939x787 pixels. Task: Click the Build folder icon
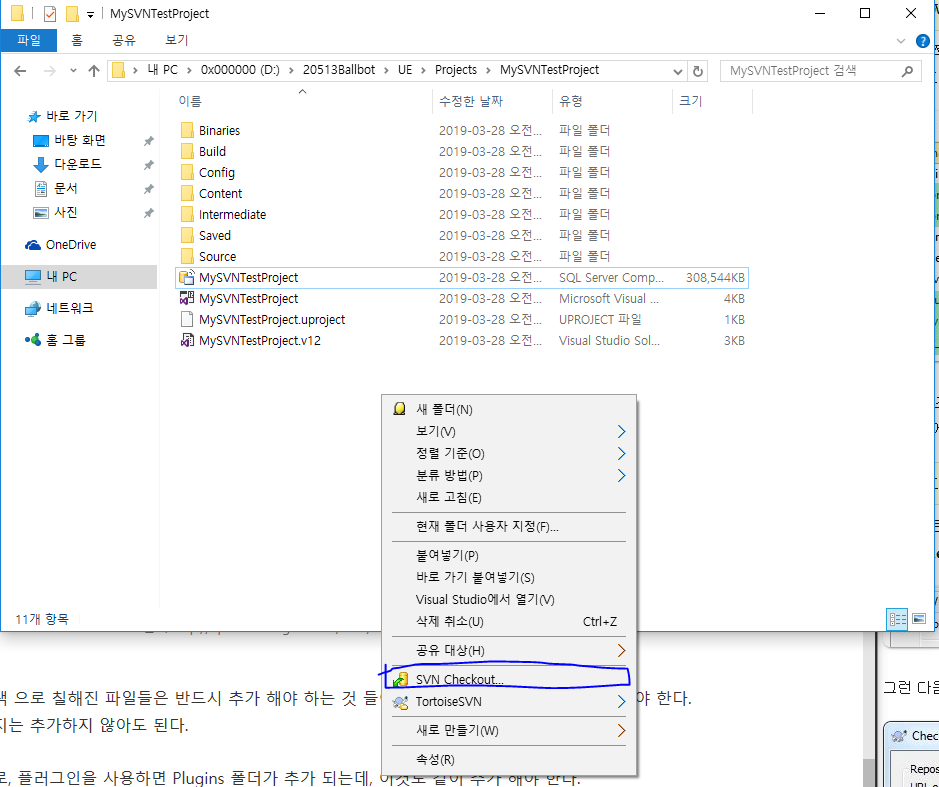point(187,152)
